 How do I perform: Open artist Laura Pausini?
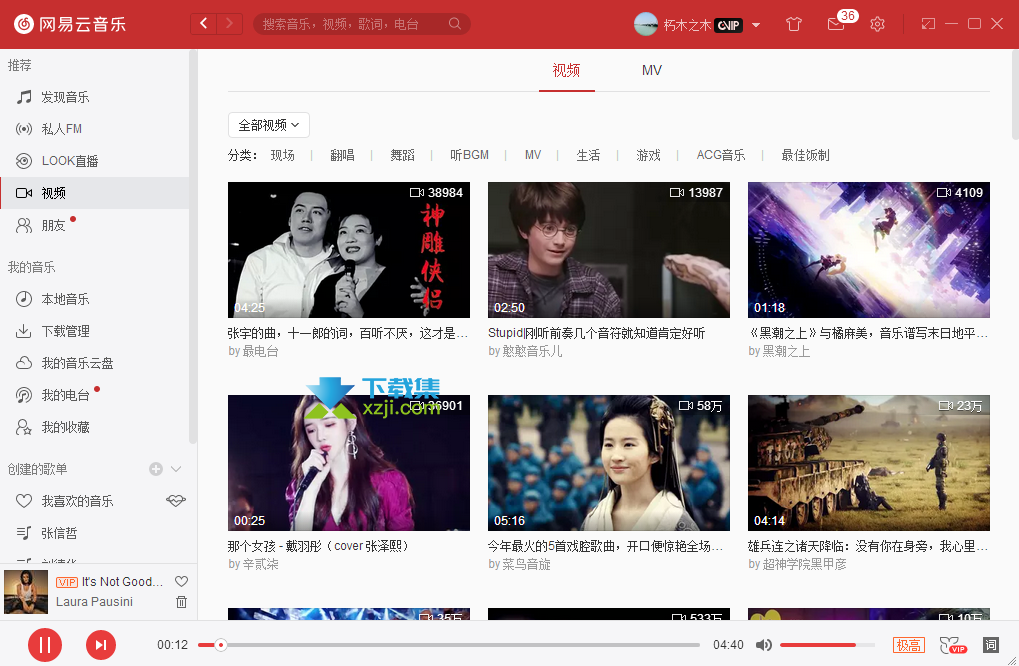click(x=94, y=602)
